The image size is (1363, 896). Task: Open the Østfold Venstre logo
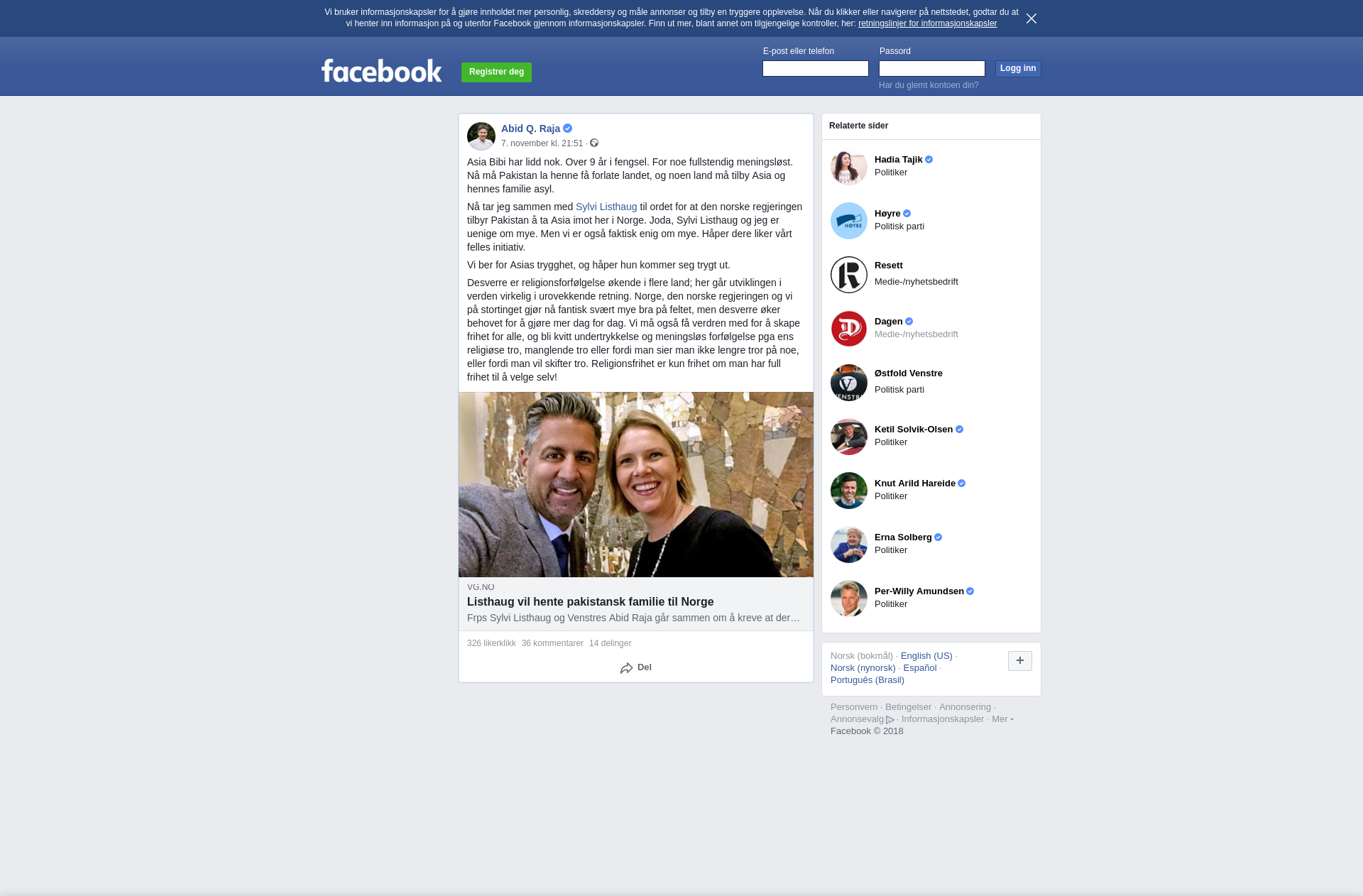point(849,383)
